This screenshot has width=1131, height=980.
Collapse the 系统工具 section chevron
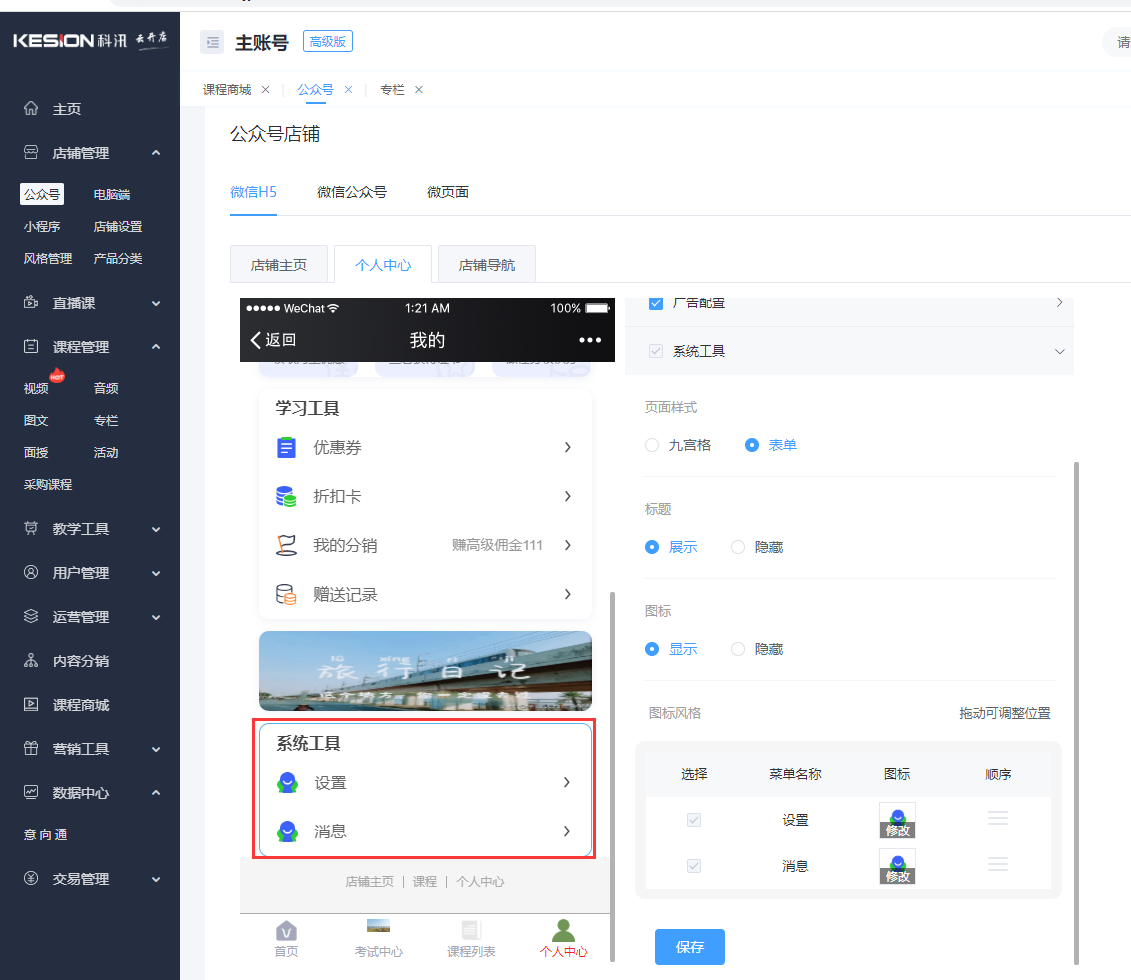pos(1060,351)
